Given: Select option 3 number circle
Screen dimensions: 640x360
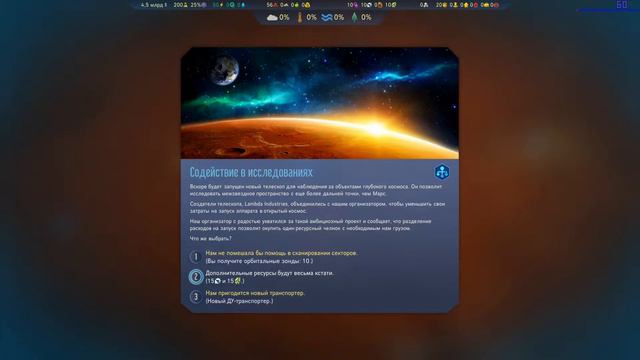Looking at the screenshot, I should [196, 297].
